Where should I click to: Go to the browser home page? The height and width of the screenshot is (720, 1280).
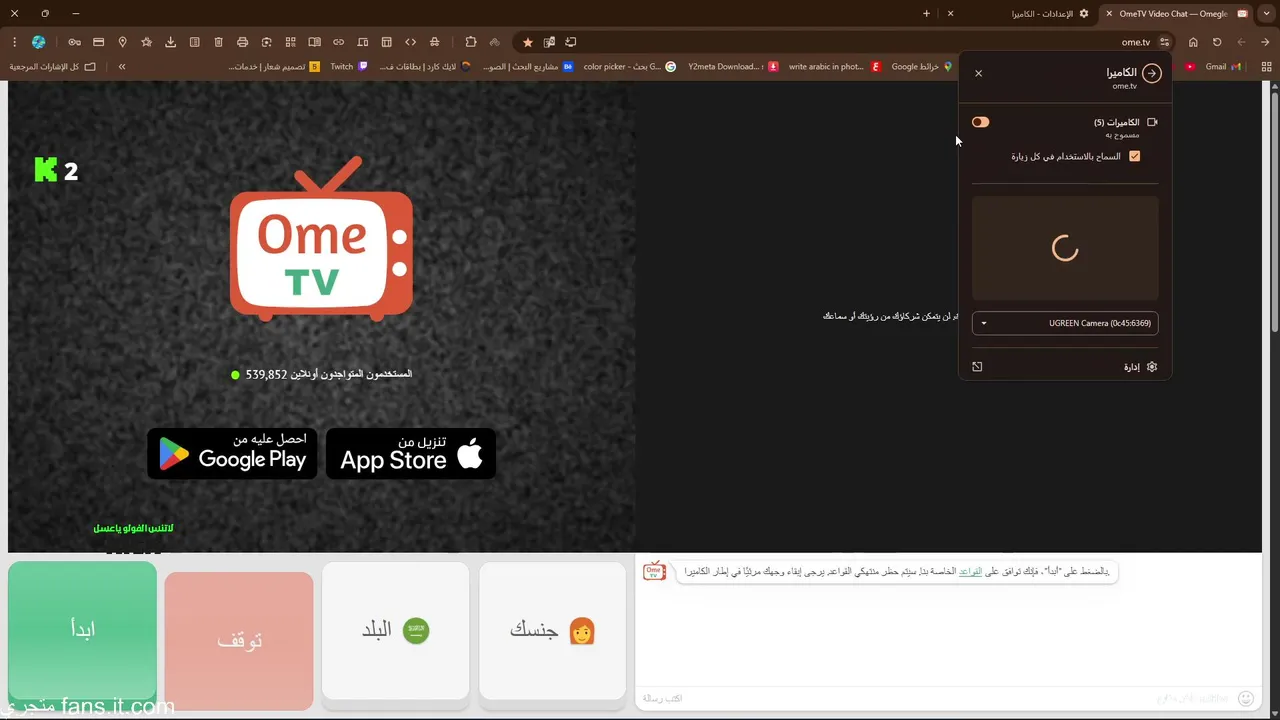(1193, 42)
